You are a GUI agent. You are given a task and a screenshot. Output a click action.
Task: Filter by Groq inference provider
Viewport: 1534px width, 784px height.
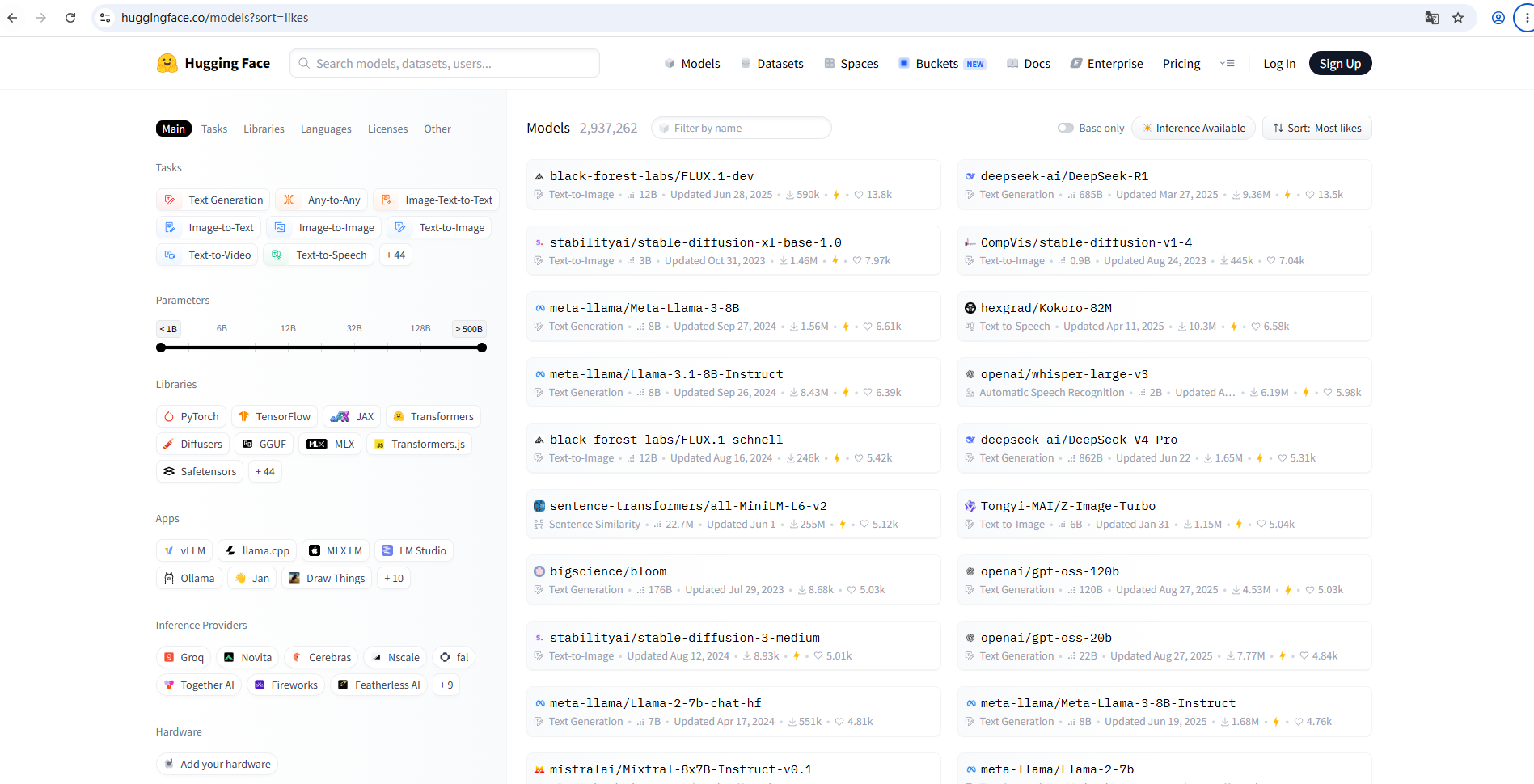coord(184,657)
